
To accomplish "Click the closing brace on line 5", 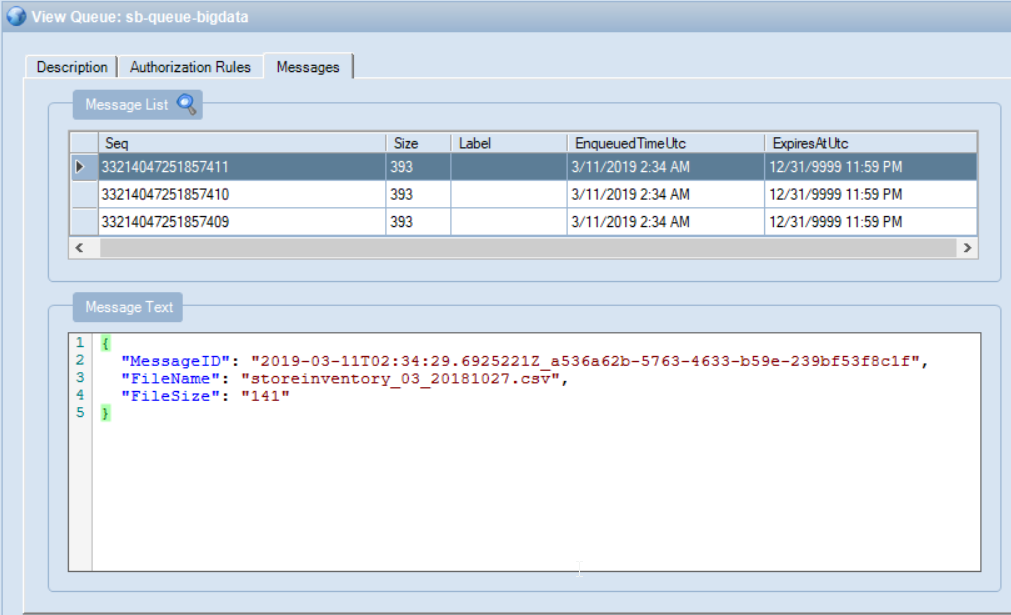I will click(x=106, y=413).
